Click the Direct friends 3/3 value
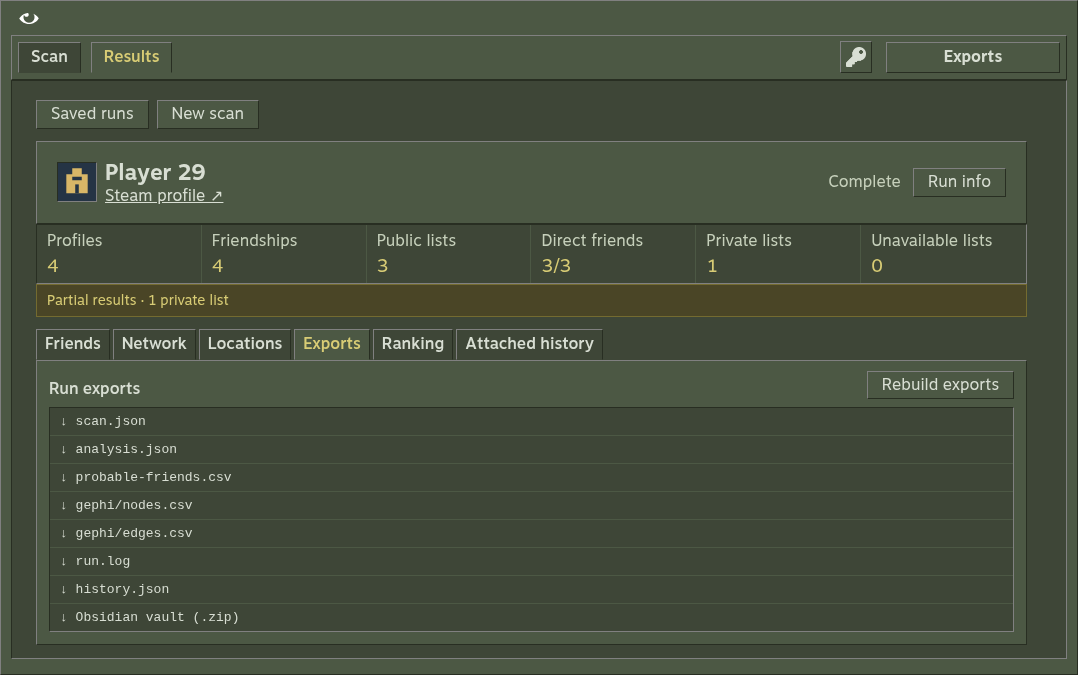This screenshot has height=675, width=1078. click(556, 266)
